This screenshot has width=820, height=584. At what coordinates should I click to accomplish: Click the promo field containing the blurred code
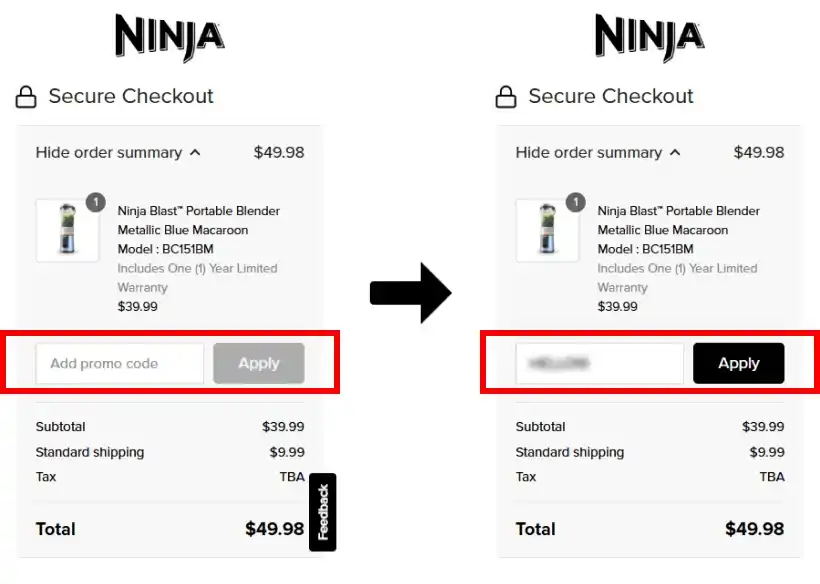tap(599, 364)
